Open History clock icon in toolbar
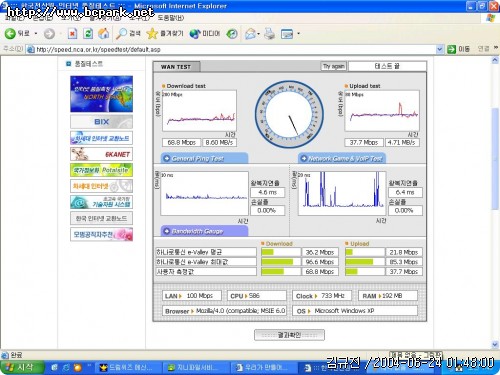The image size is (500, 375). click(232, 33)
